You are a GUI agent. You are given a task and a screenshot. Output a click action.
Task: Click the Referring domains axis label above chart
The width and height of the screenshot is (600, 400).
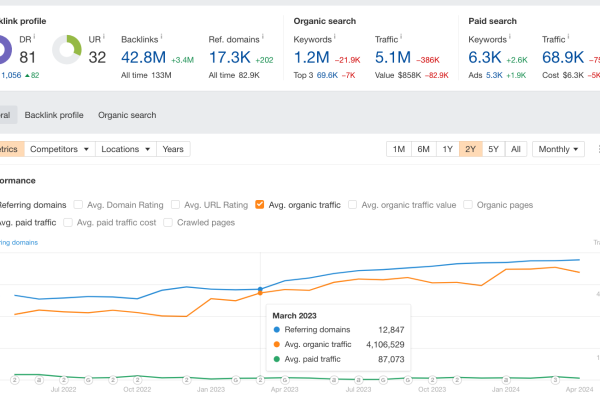tap(19, 242)
